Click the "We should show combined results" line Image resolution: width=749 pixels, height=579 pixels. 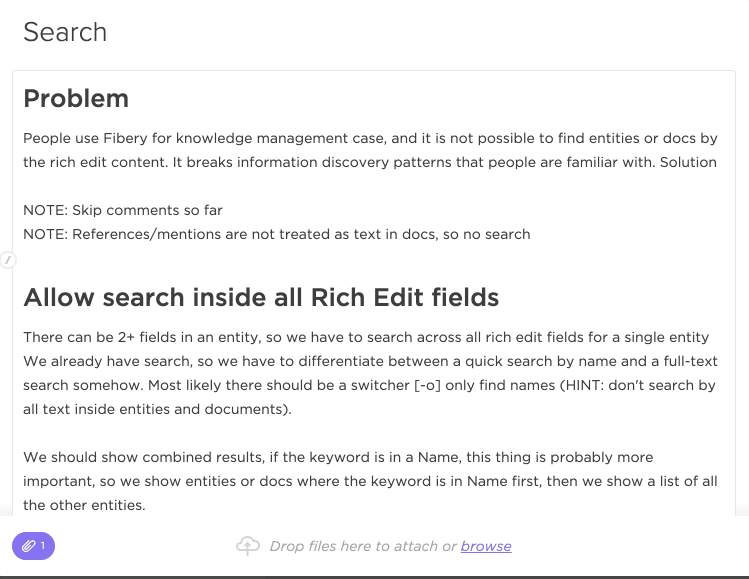pyautogui.click(x=338, y=457)
